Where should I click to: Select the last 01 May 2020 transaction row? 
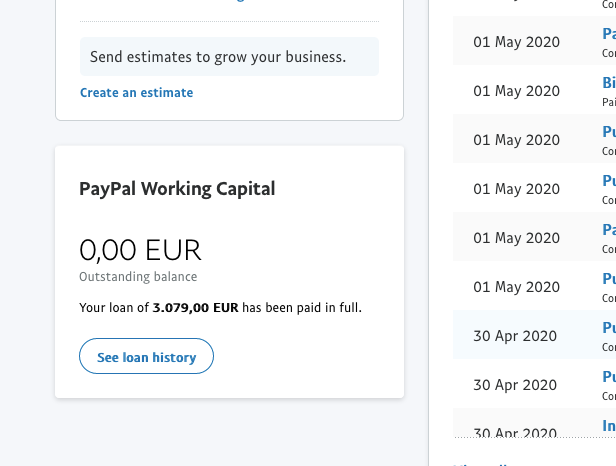pyautogui.click(x=534, y=286)
